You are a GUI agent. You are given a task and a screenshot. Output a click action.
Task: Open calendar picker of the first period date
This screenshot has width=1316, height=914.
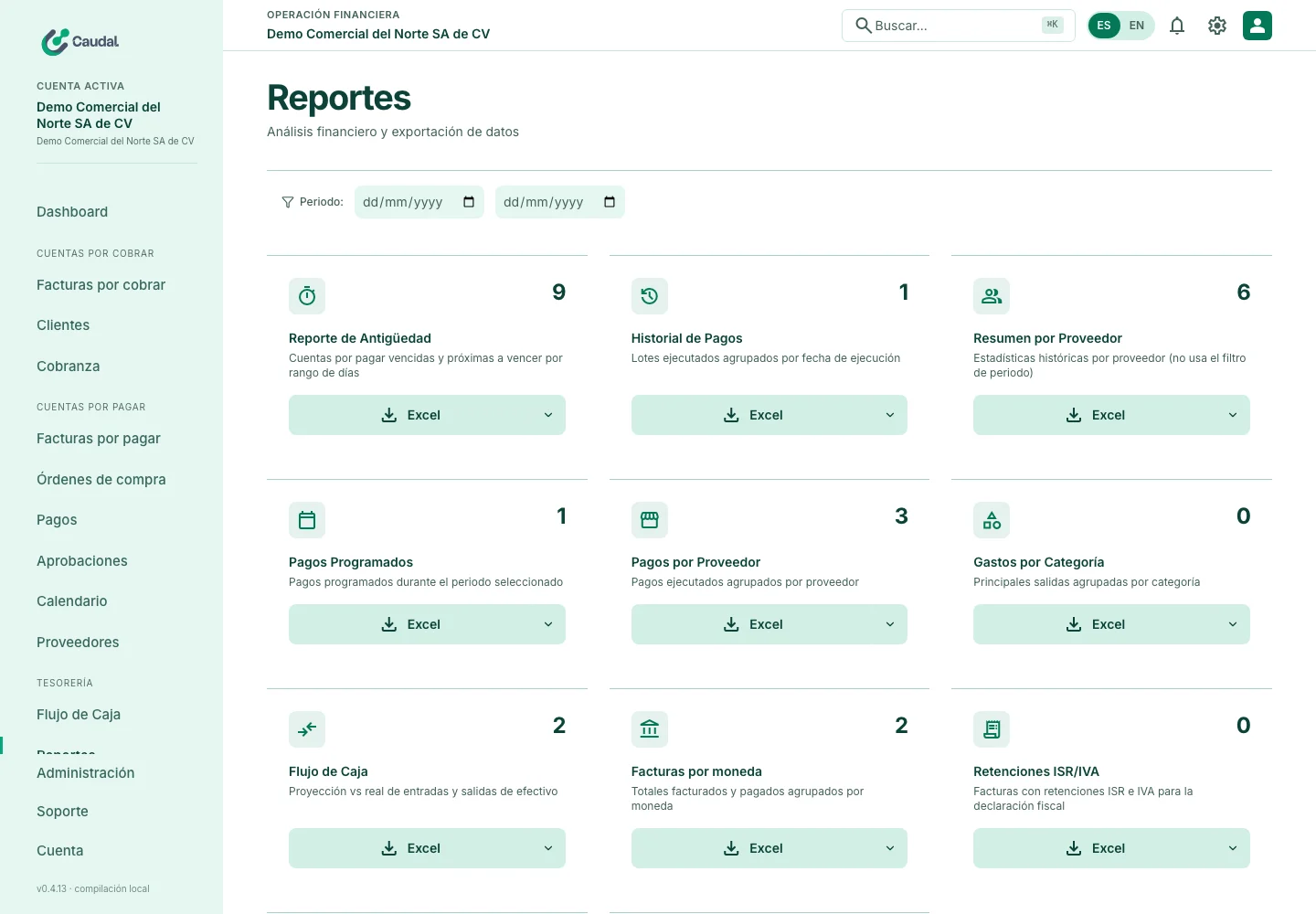pyautogui.click(x=469, y=202)
